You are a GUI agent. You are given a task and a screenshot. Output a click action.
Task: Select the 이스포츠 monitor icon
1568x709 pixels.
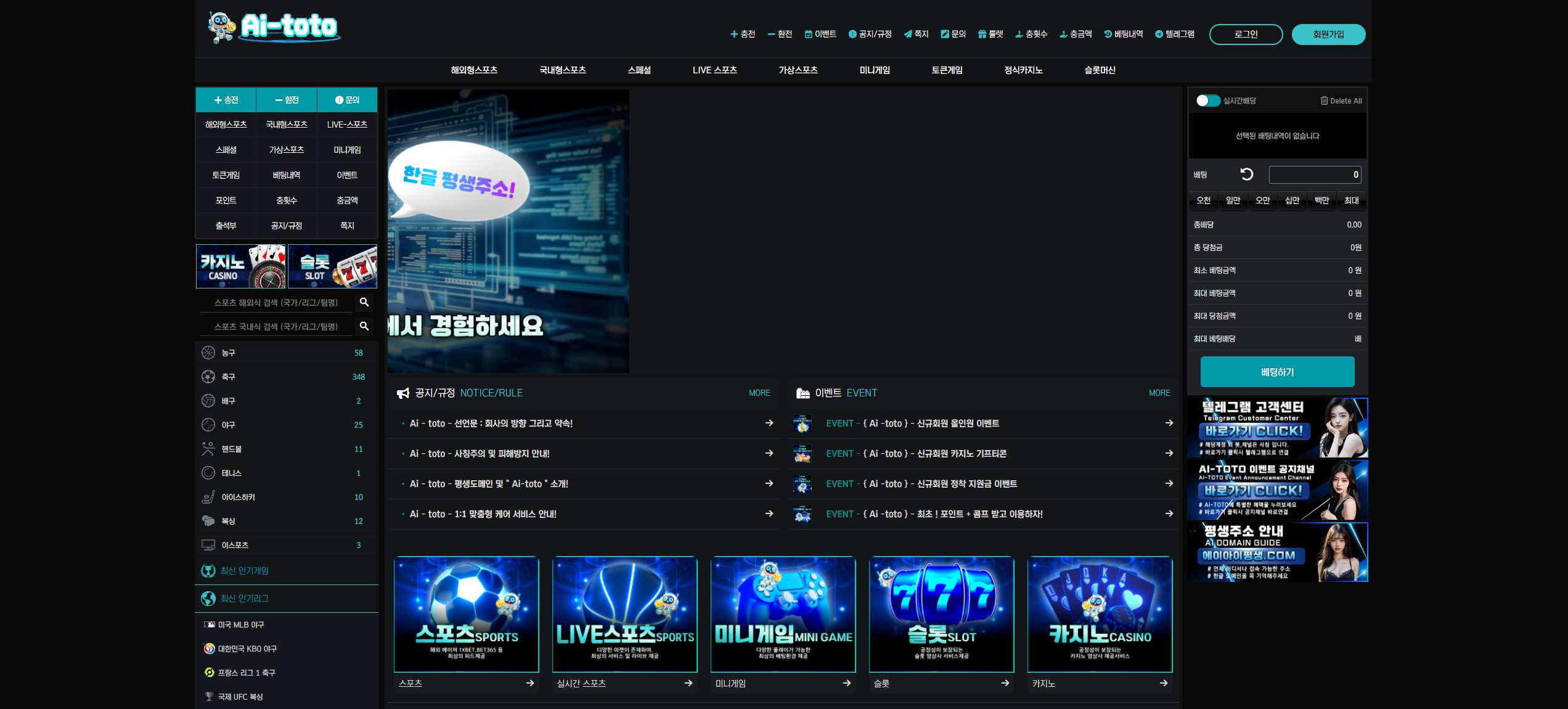pos(208,545)
